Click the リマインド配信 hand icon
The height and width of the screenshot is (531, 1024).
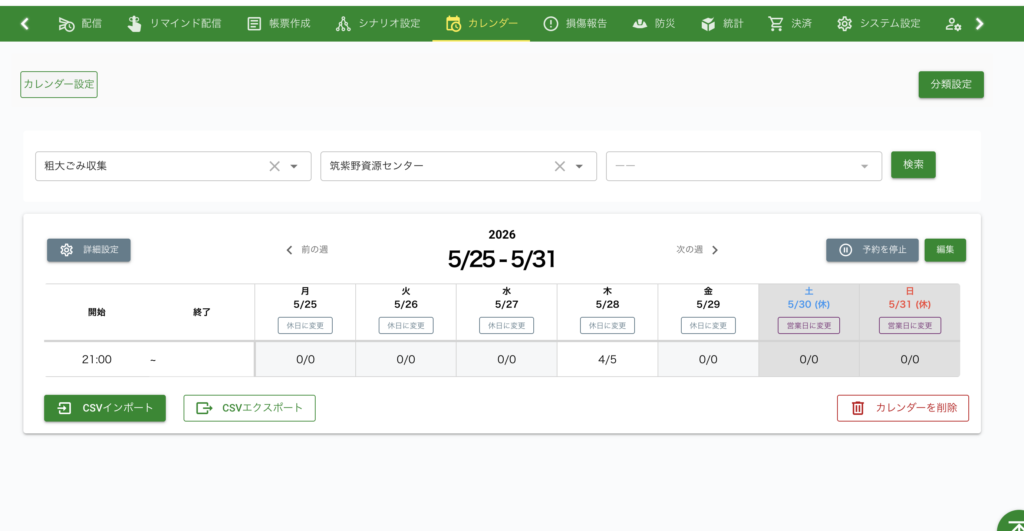point(134,24)
